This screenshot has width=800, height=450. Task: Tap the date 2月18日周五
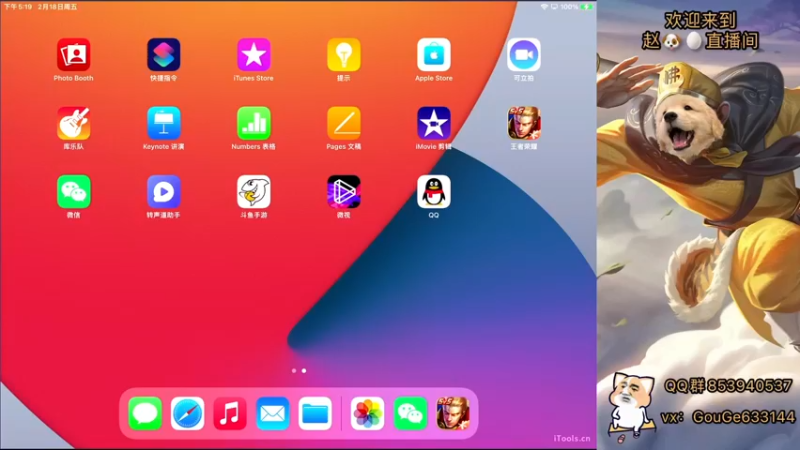coord(57,7)
